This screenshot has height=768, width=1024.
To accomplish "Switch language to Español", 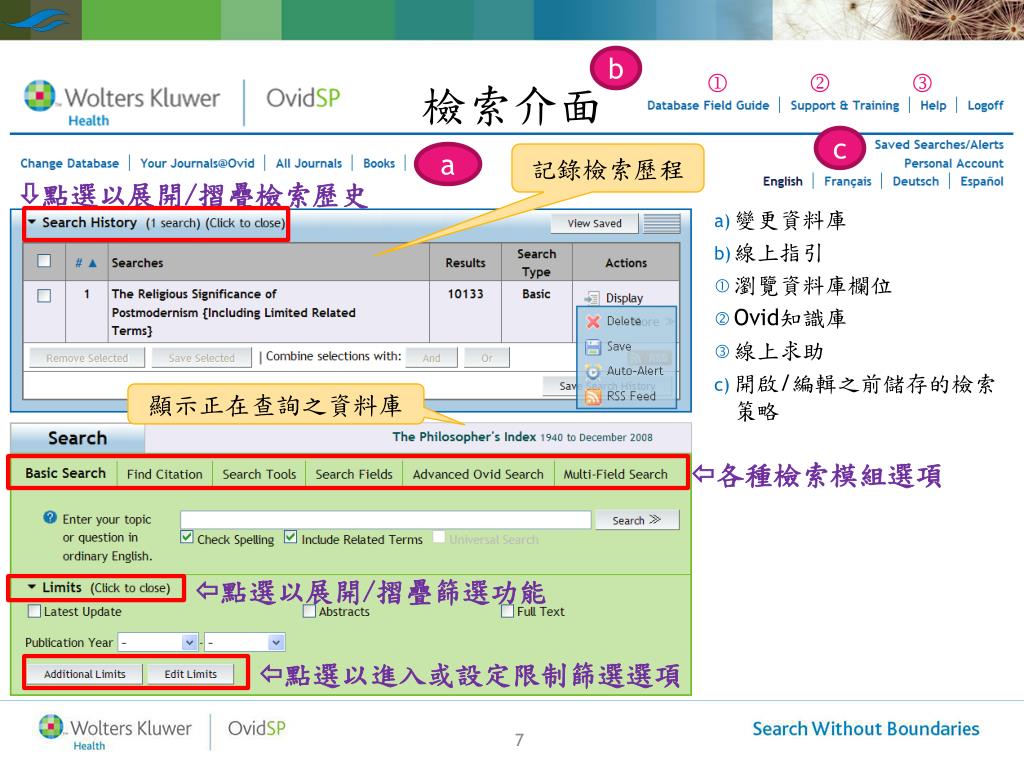I will (x=982, y=182).
